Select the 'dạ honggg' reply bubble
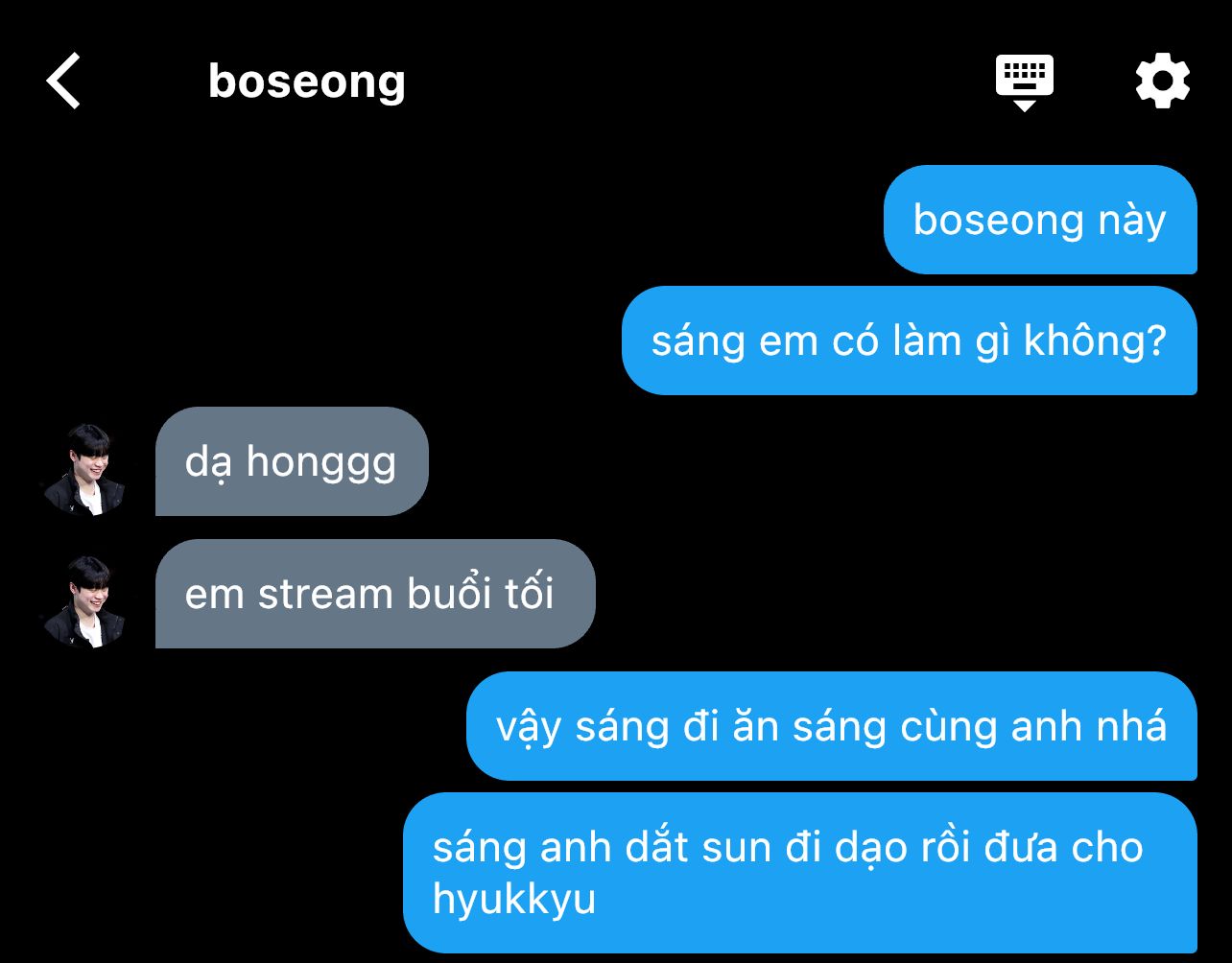The image size is (1232, 963). click(x=292, y=461)
